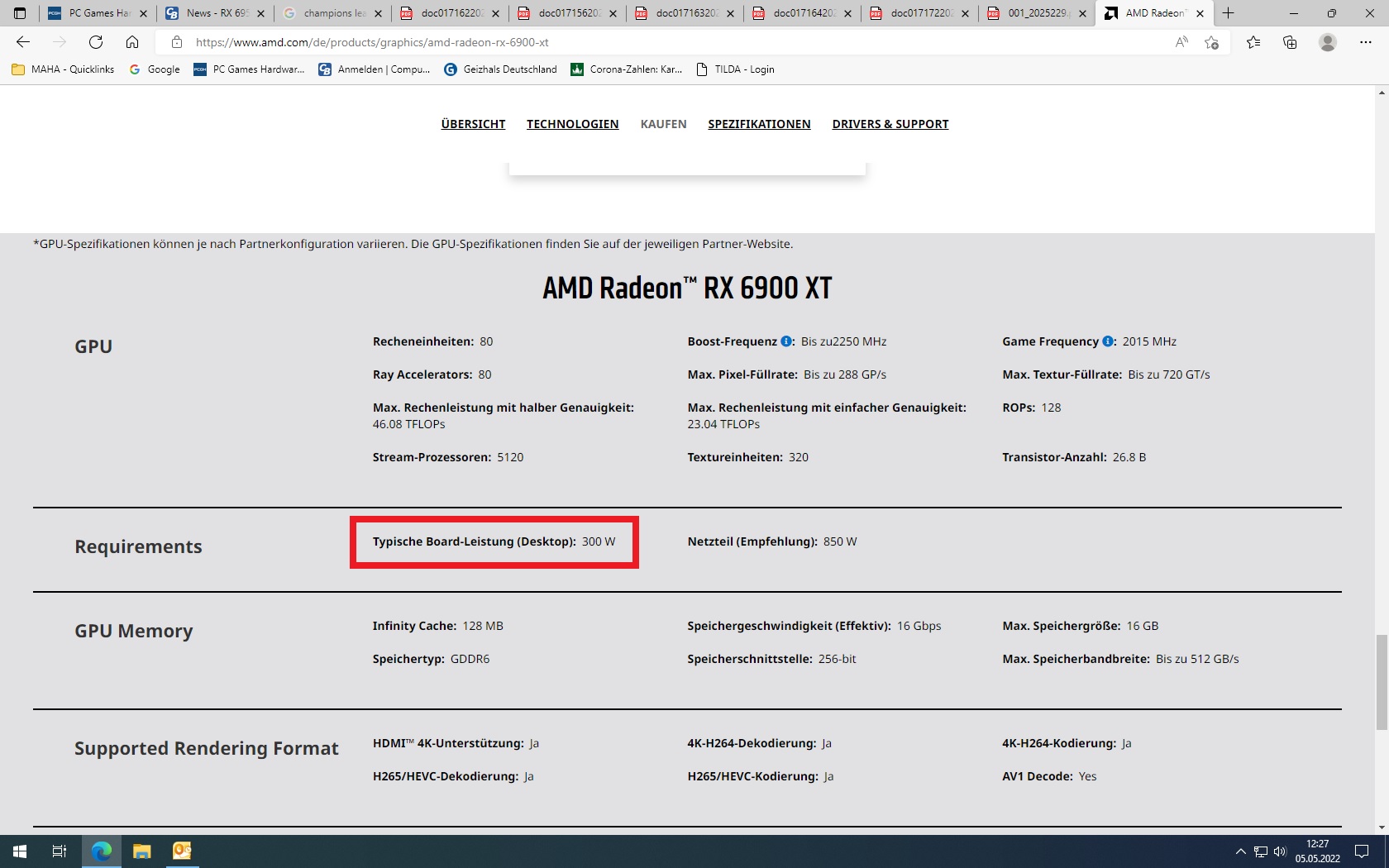The width and height of the screenshot is (1389, 868).
Task: Click the Game Frequency info icon
Action: (1108, 341)
